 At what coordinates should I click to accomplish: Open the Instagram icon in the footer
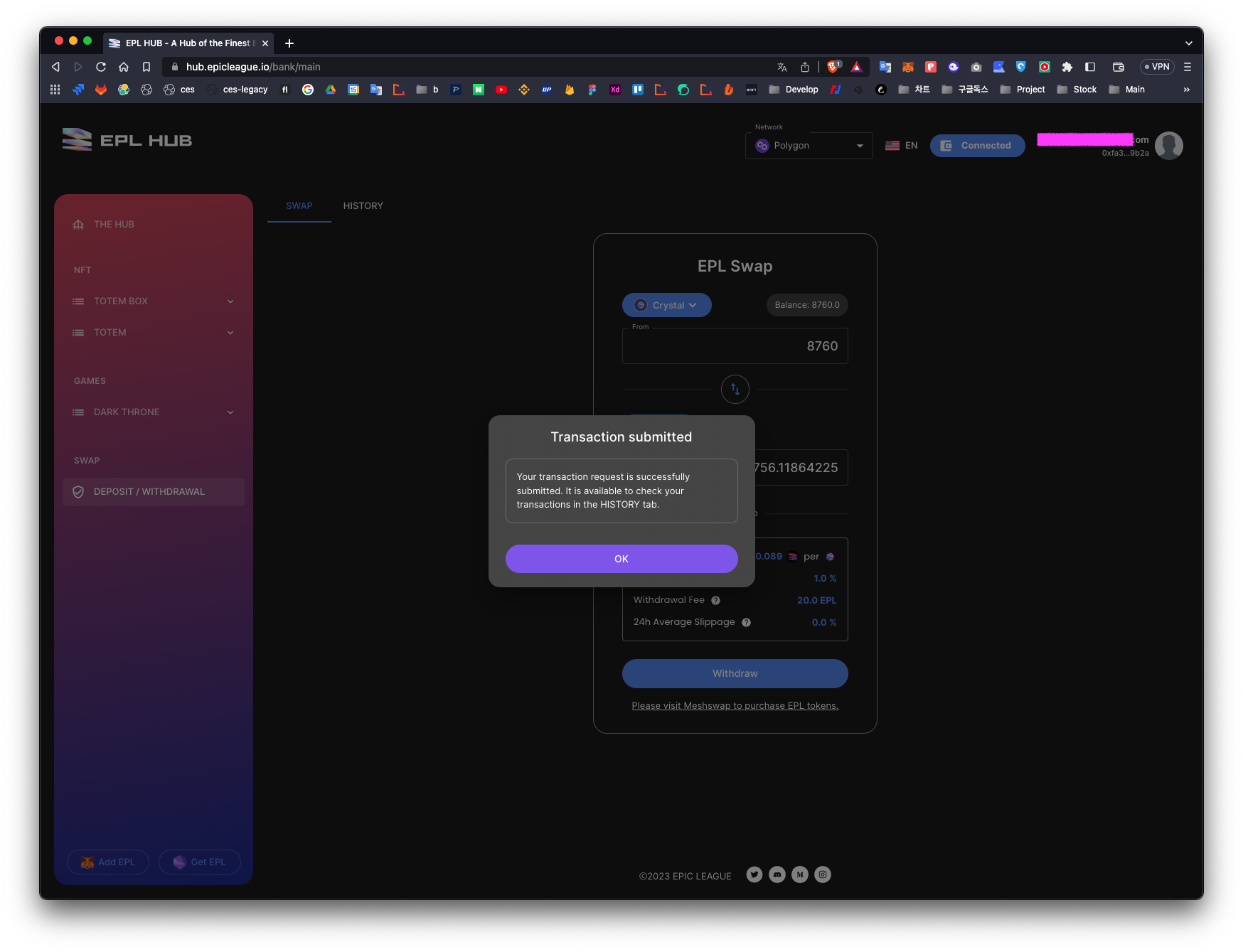823,875
